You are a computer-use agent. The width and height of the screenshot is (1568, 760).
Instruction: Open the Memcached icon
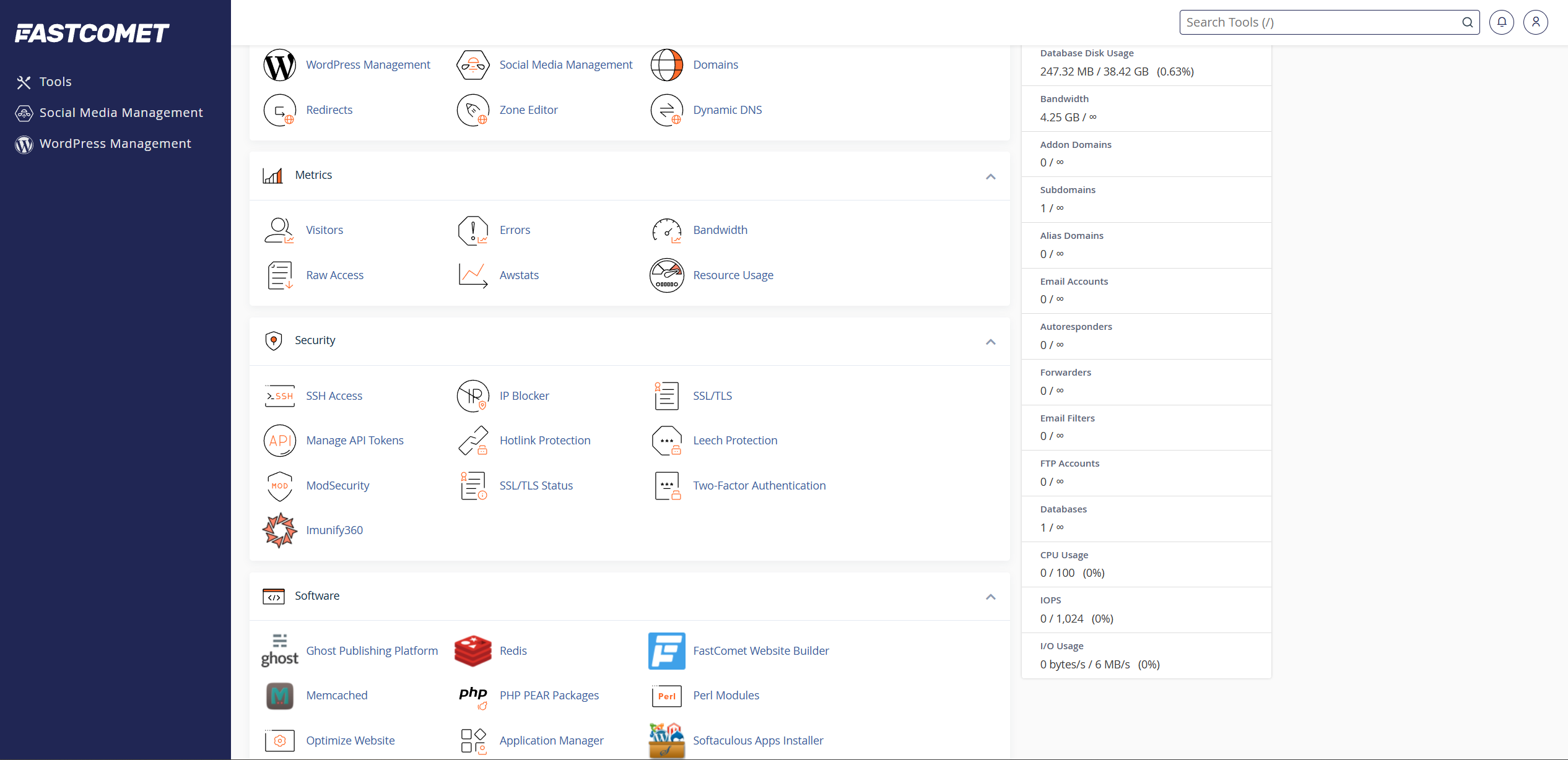[279, 696]
